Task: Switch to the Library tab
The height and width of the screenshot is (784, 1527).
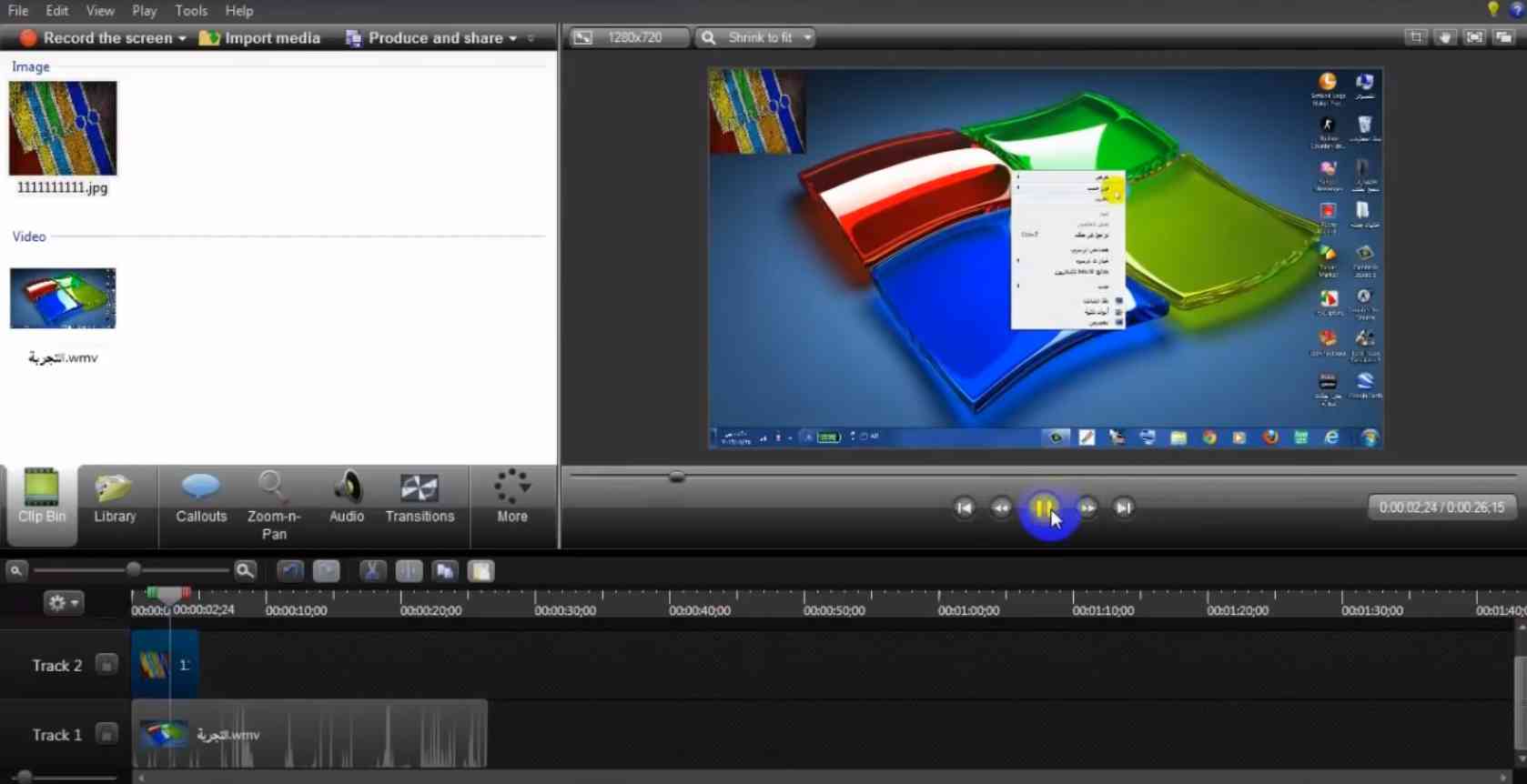Action: click(116, 499)
